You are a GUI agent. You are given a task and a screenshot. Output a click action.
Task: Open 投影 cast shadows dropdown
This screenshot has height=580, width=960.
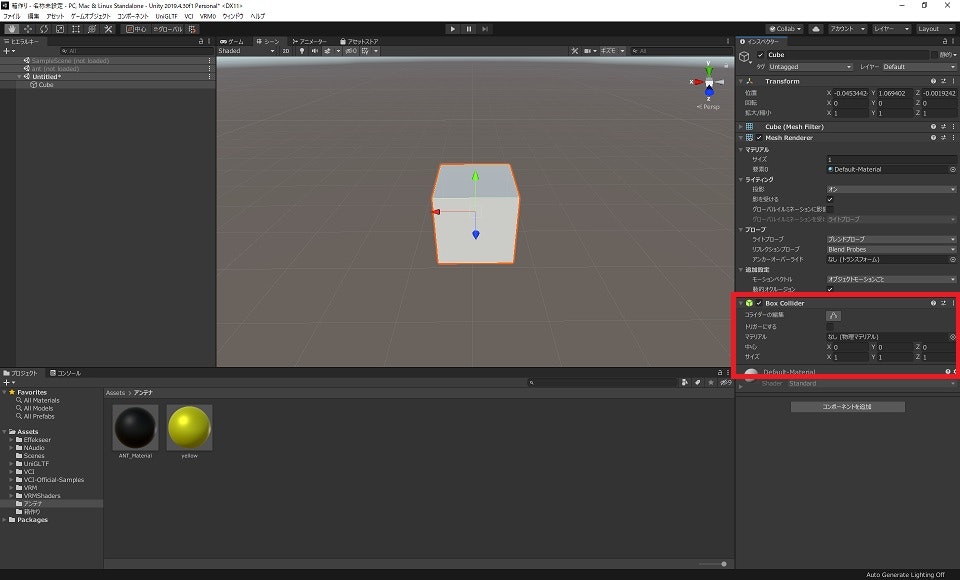point(891,189)
